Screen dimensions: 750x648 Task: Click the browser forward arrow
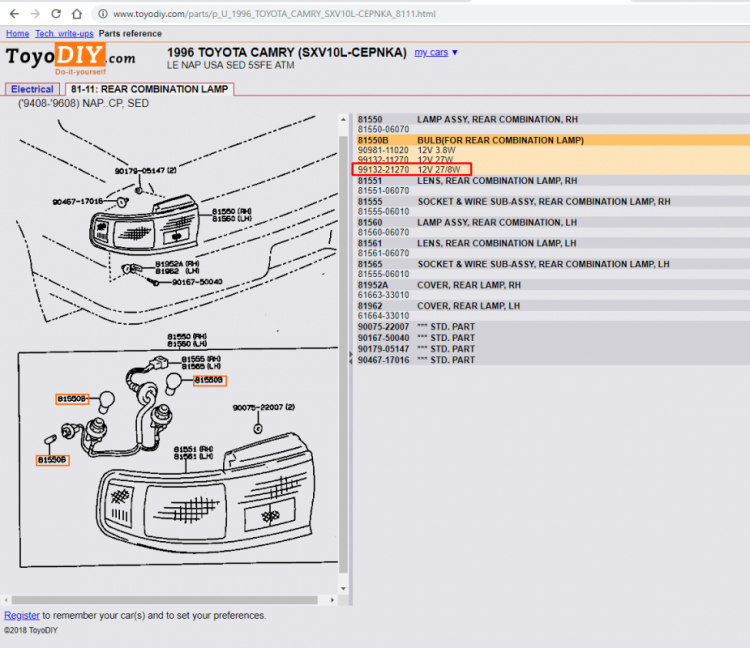(35, 14)
